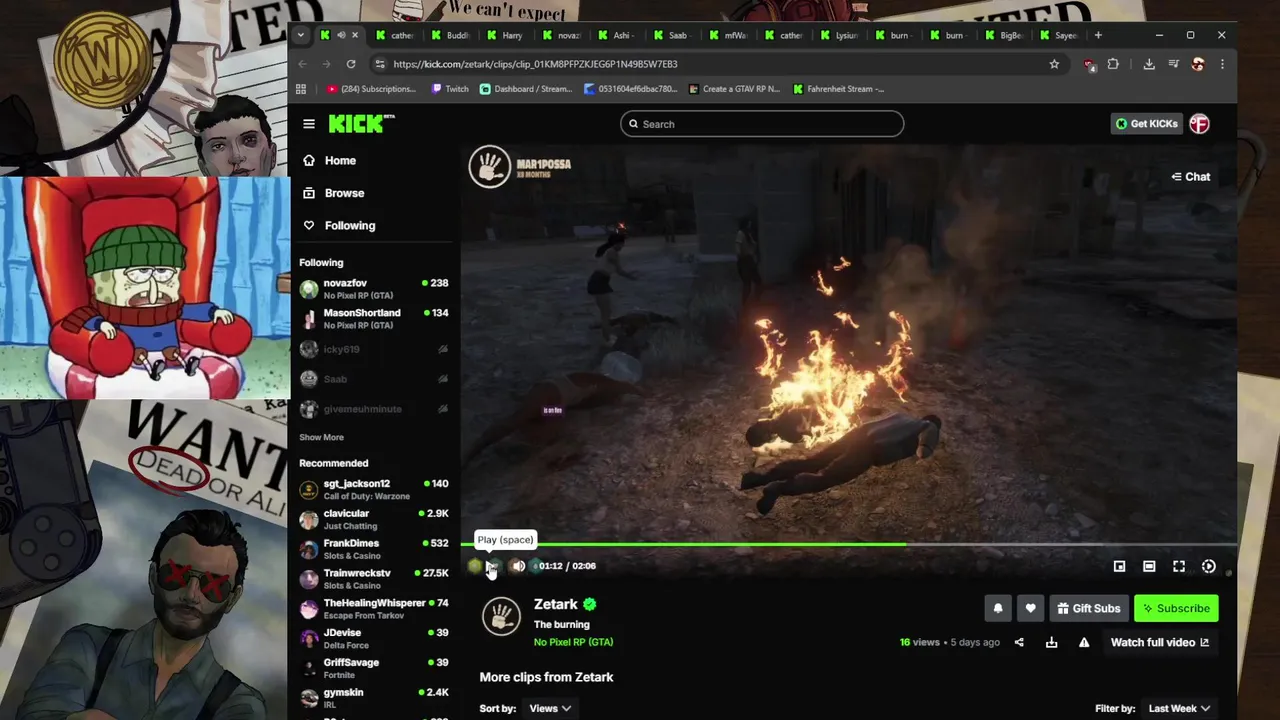Click the browser back arrow

pos(303,64)
